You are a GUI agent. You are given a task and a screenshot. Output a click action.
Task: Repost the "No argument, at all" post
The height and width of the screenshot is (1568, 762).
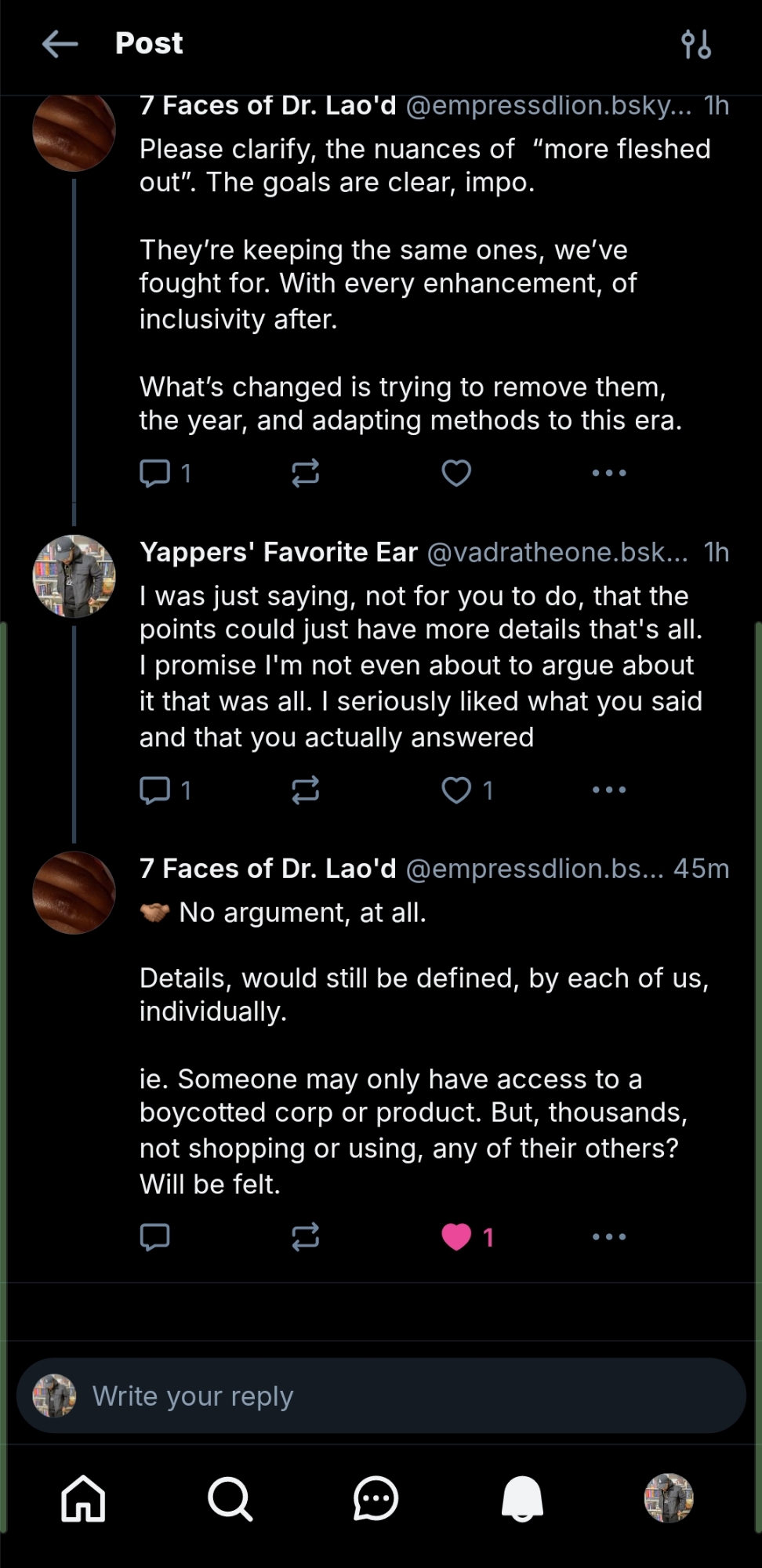(305, 1236)
